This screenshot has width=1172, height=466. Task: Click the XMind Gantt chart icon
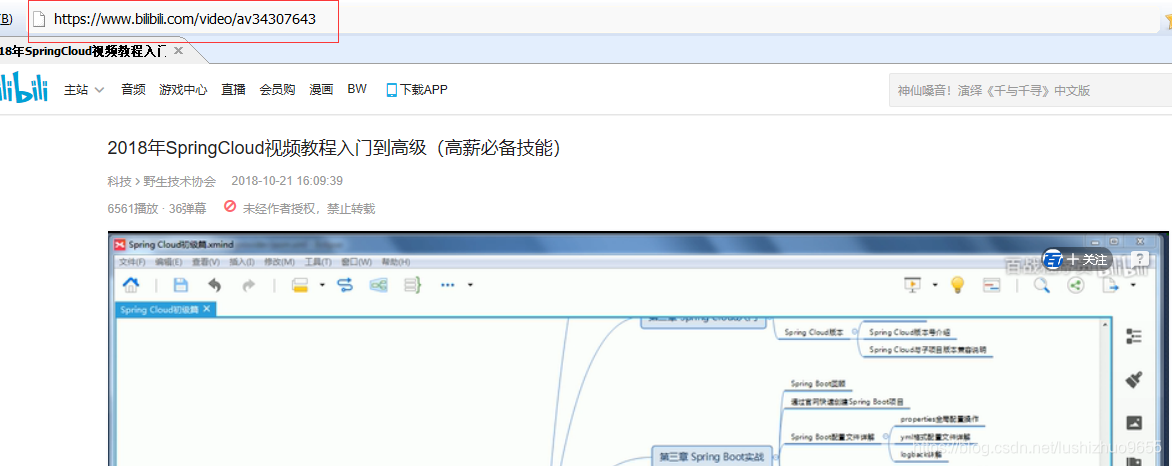point(992,284)
